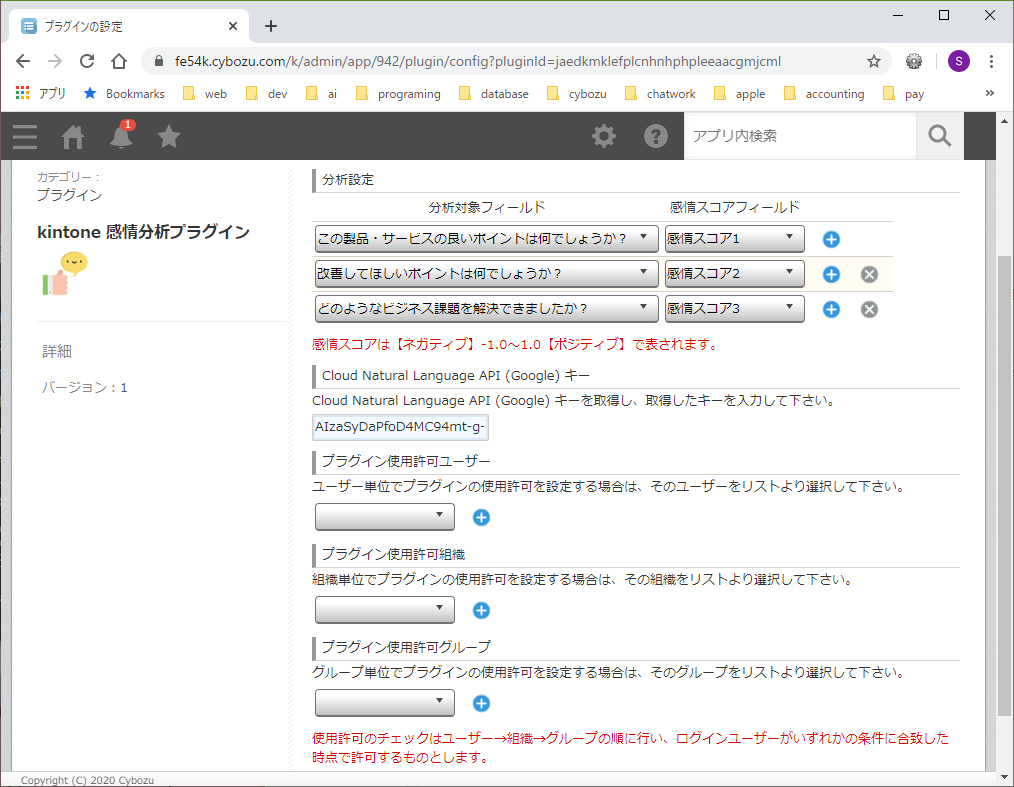Show more bookmarks overflow chevron
This screenshot has width=1014, height=787.
989,93
